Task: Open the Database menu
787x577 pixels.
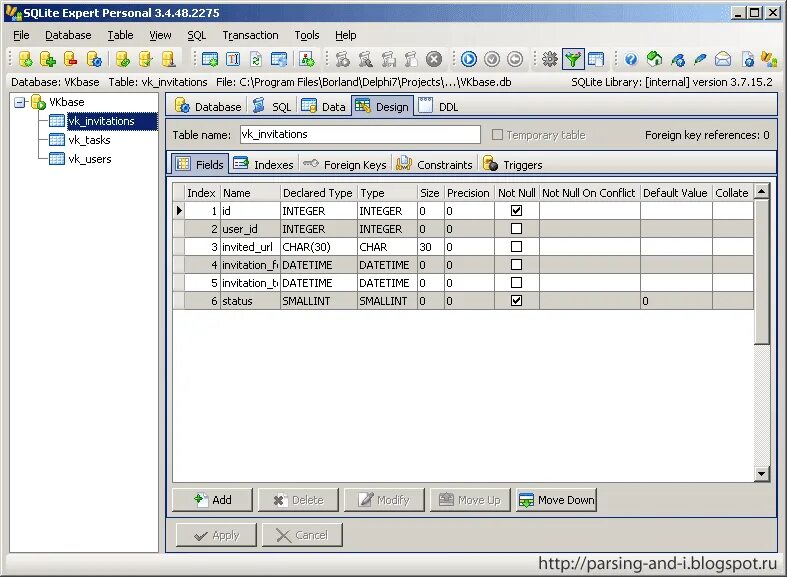Action: [x=68, y=35]
